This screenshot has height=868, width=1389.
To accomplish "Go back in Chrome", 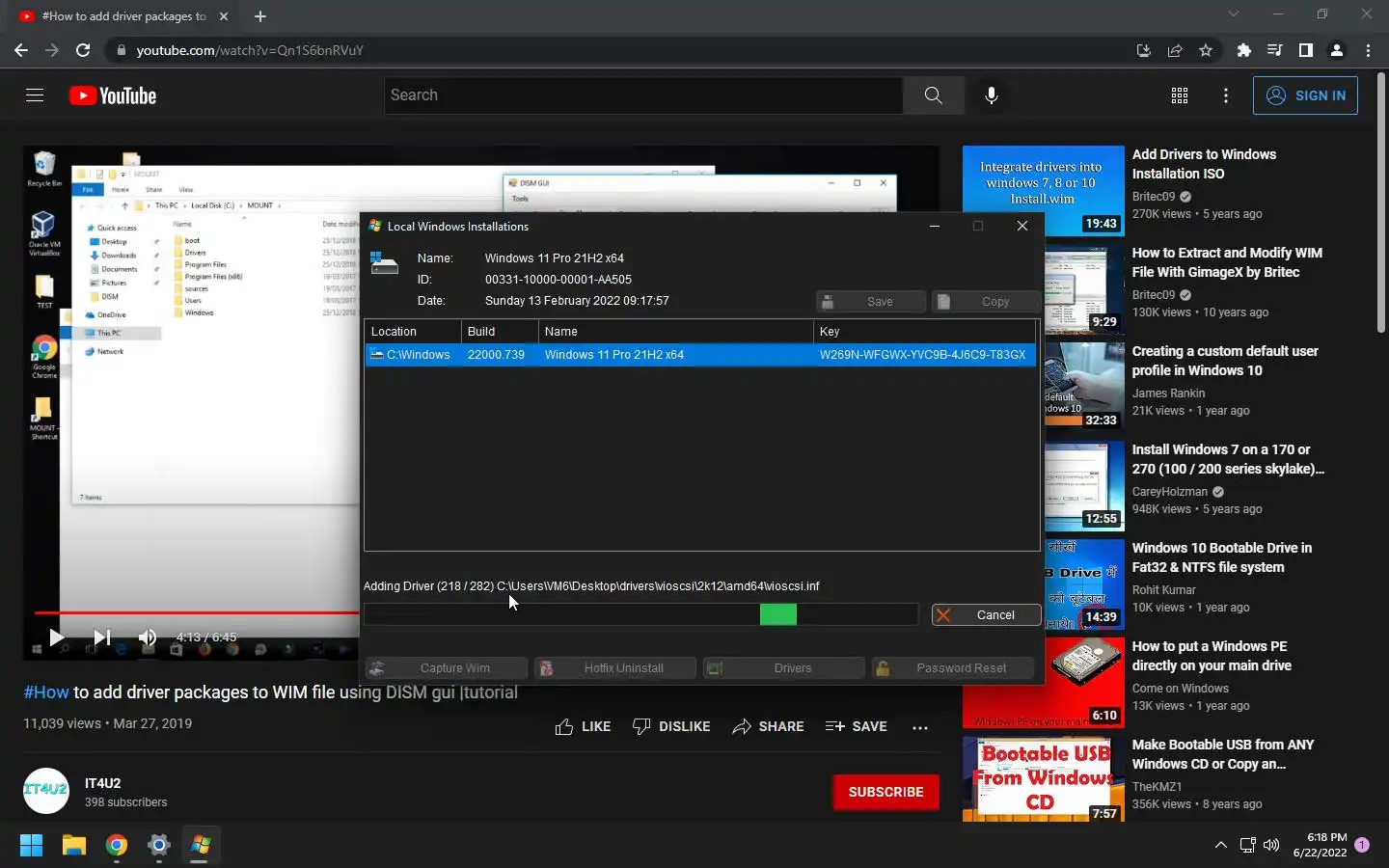I will (21, 50).
